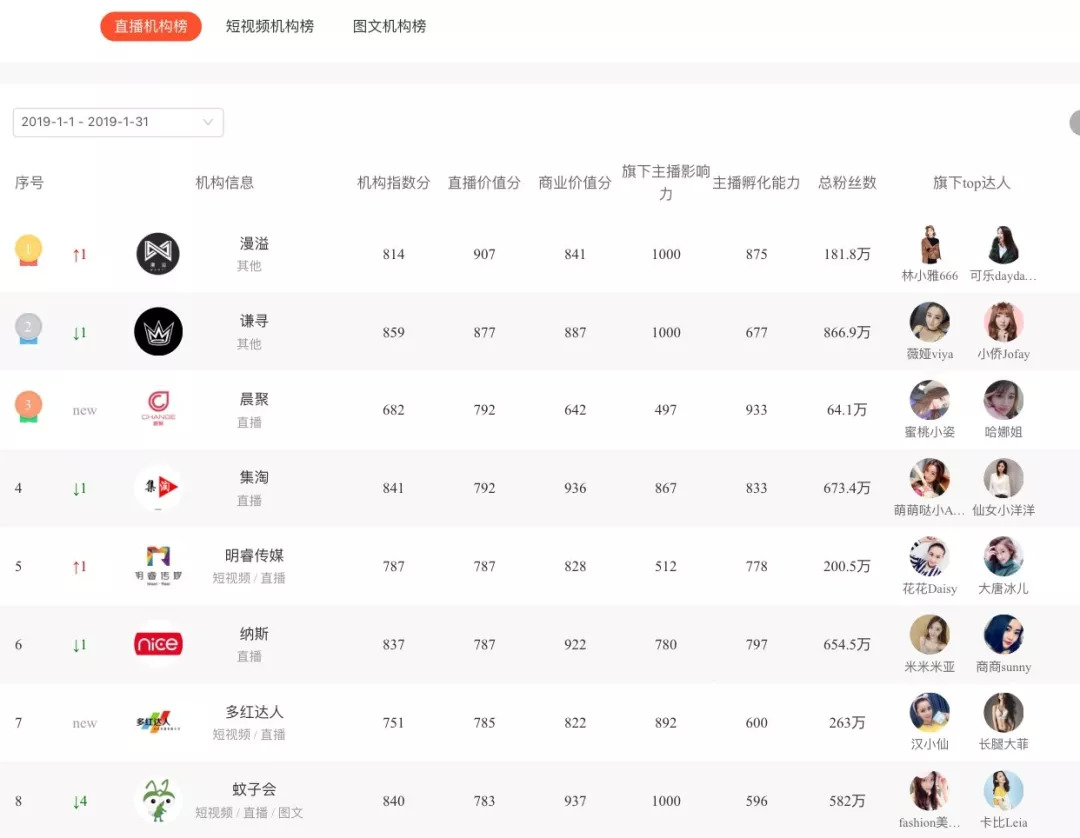Select the 集淘 agency logo
Viewport: 1080px width, 838px height.
point(158,488)
